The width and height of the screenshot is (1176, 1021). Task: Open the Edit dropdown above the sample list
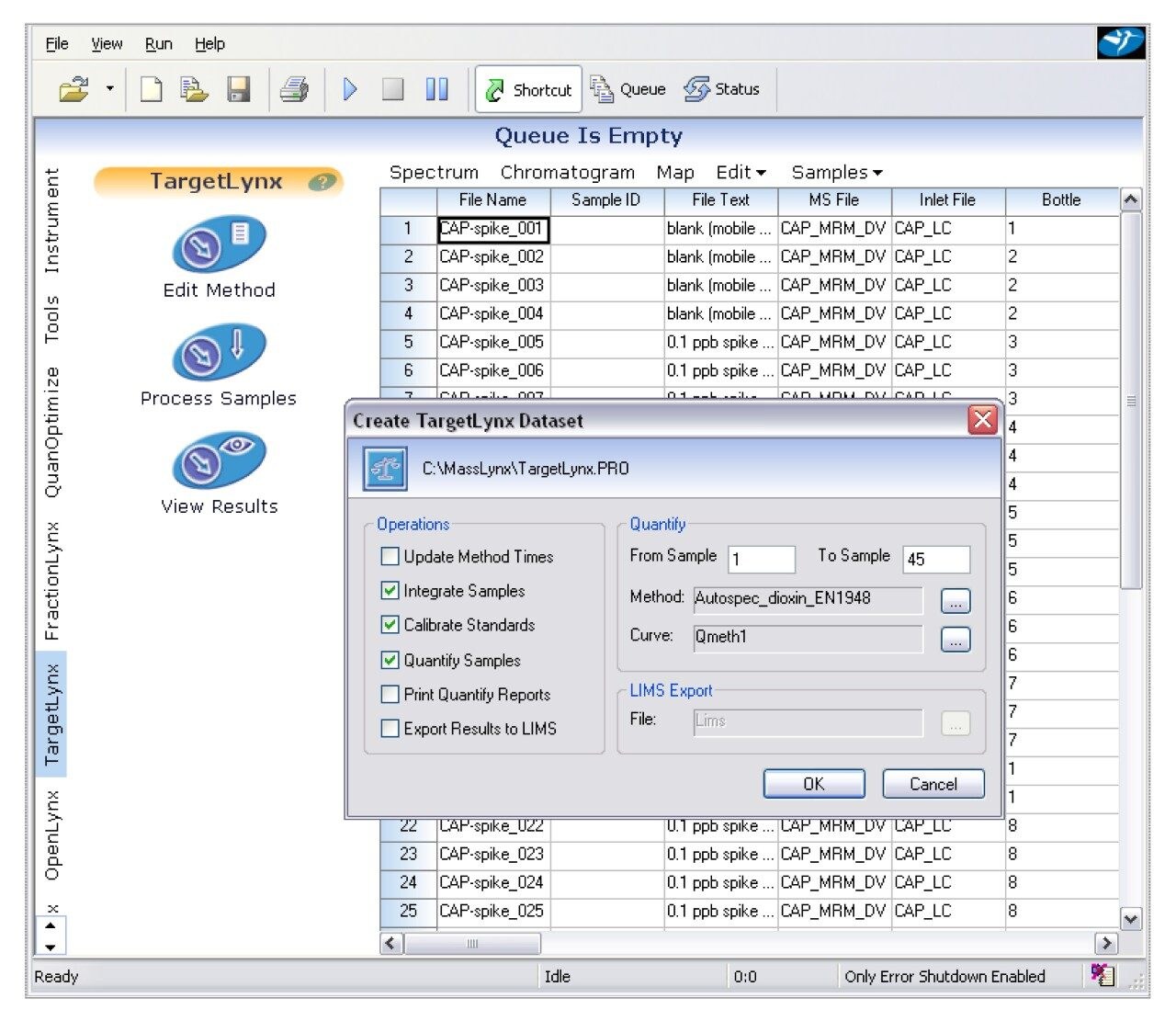click(x=738, y=172)
